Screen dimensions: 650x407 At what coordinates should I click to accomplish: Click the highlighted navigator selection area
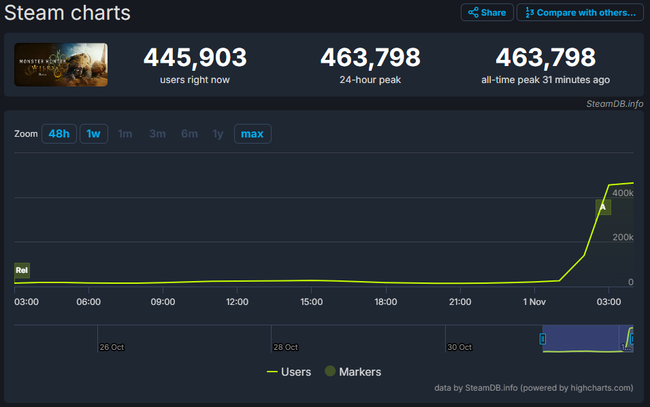coord(587,339)
